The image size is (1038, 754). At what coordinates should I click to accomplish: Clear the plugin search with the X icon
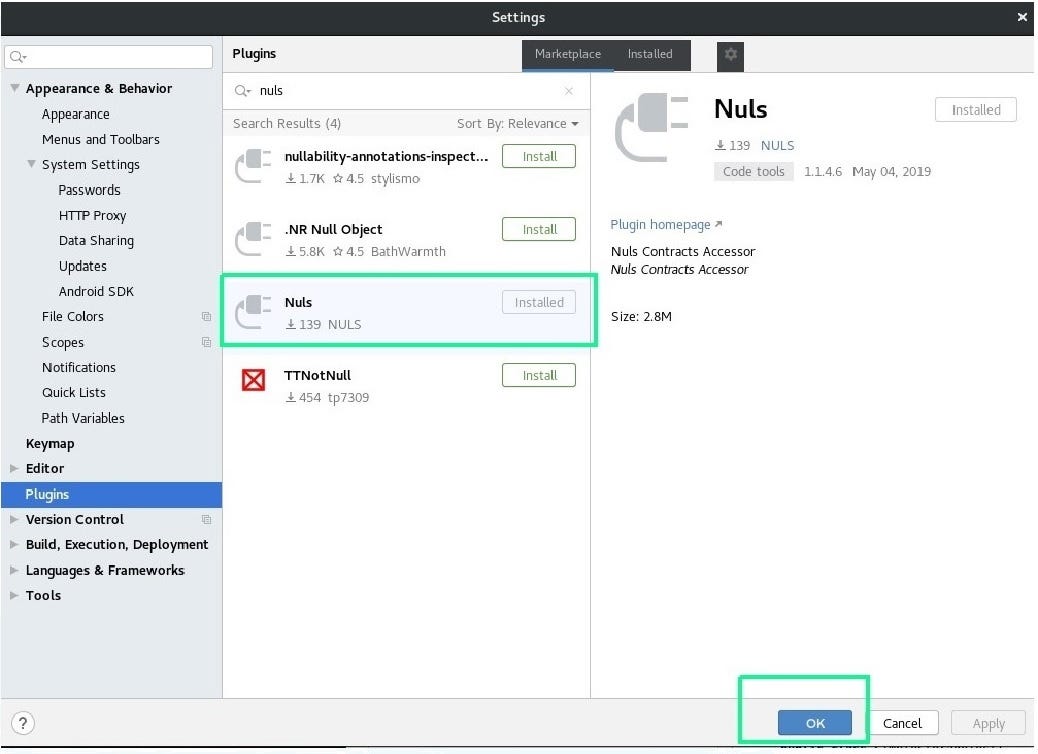tap(569, 91)
